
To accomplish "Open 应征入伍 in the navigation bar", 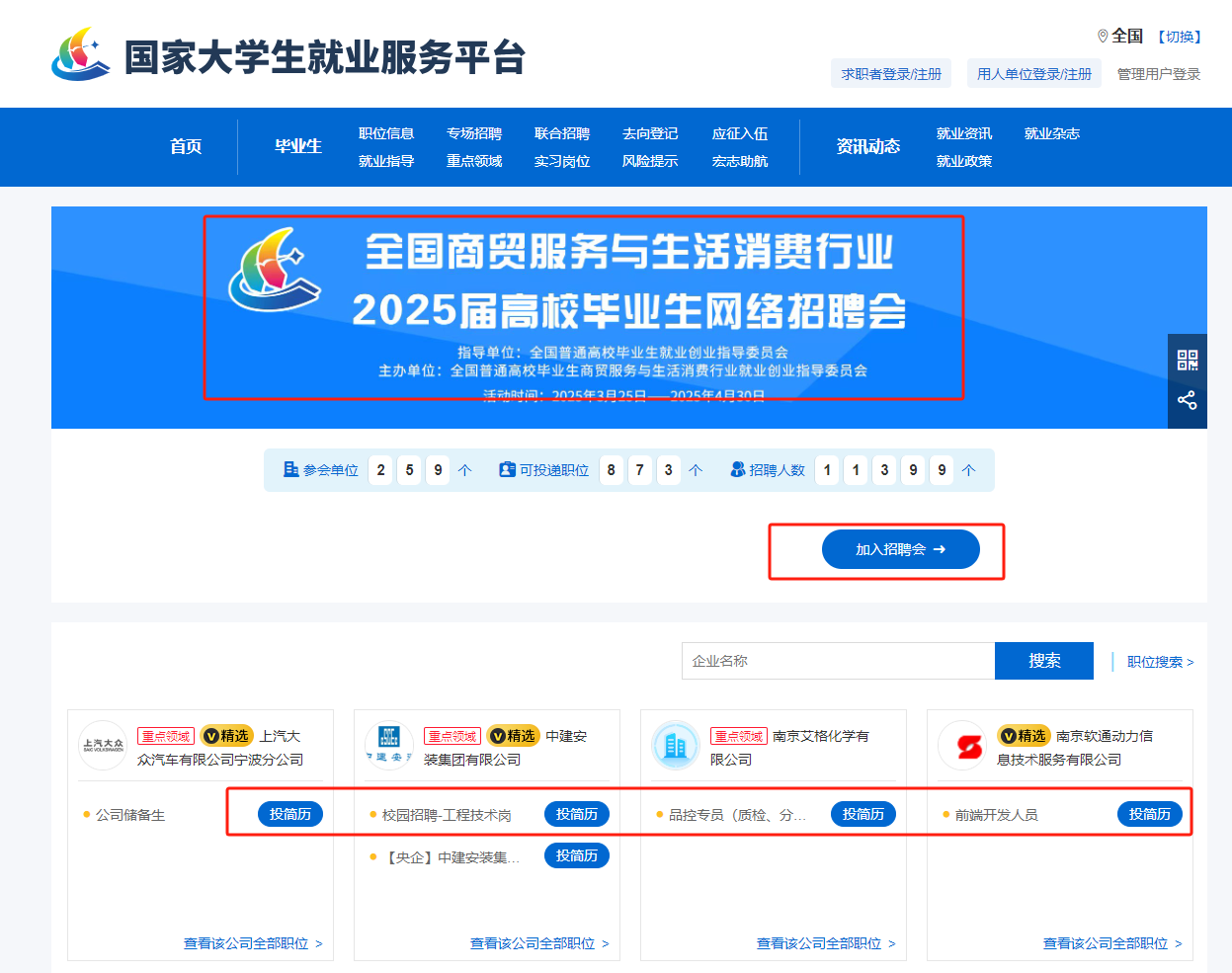I will click(x=740, y=133).
